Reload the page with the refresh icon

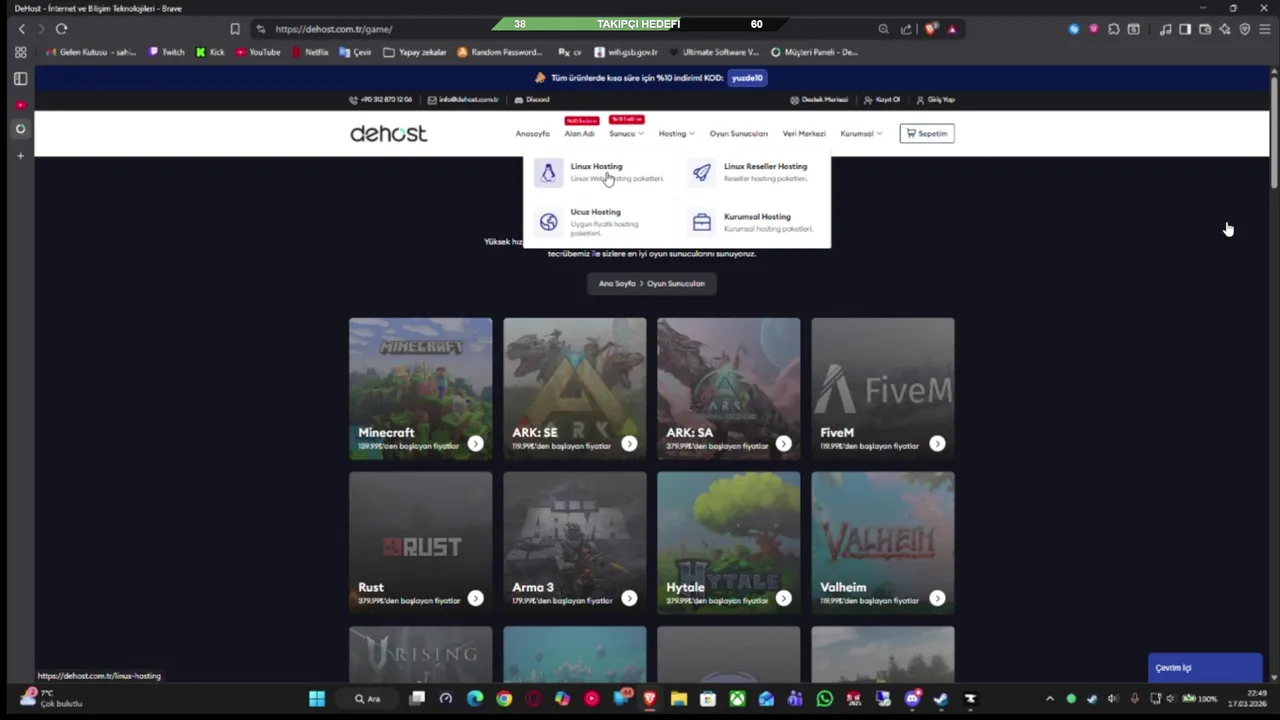tap(61, 29)
